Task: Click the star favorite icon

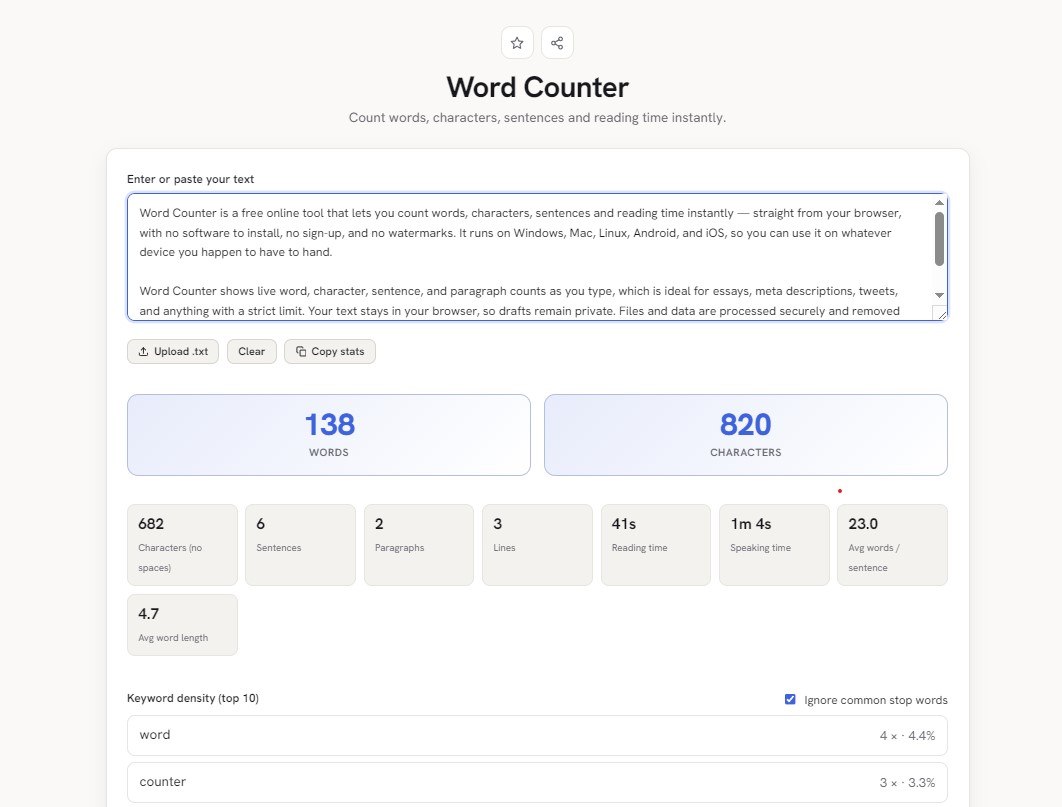Action: 517,43
